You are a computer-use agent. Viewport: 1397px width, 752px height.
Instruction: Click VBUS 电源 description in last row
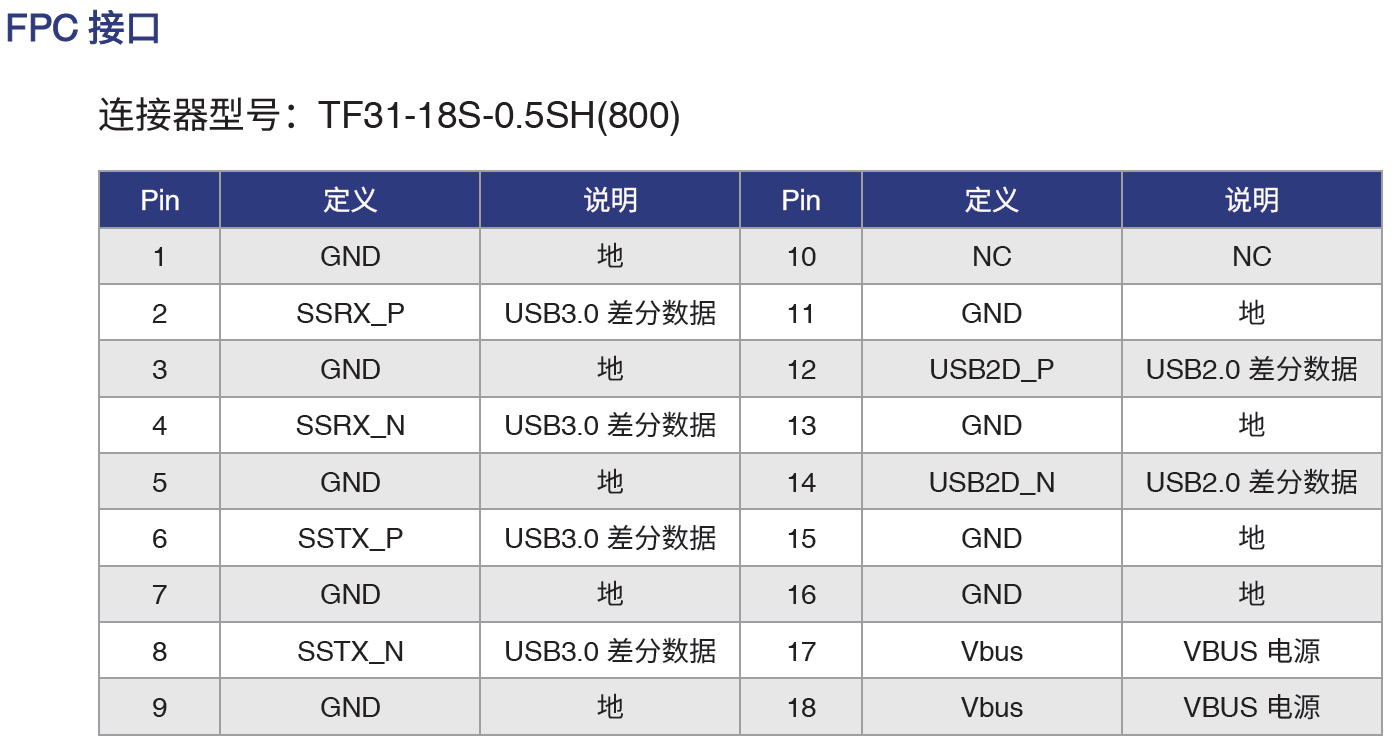coord(1252,708)
